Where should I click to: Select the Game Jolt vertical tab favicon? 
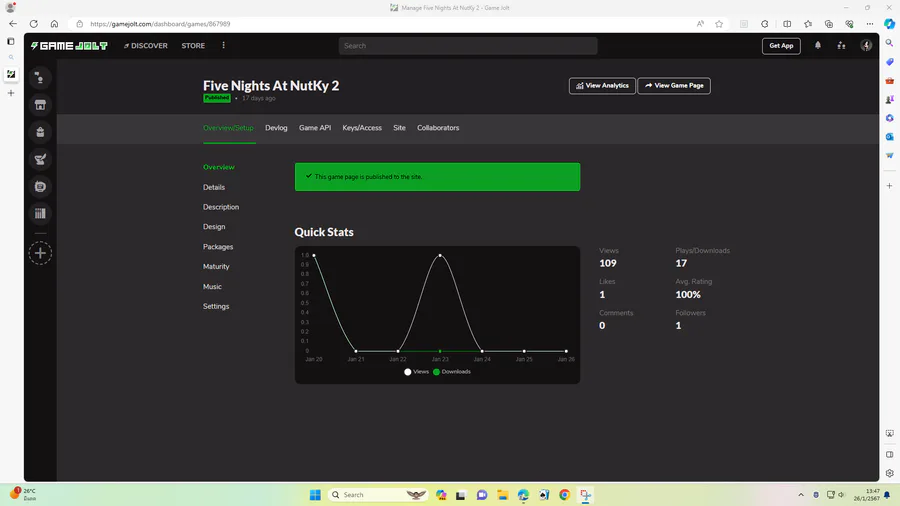(x=11, y=74)
